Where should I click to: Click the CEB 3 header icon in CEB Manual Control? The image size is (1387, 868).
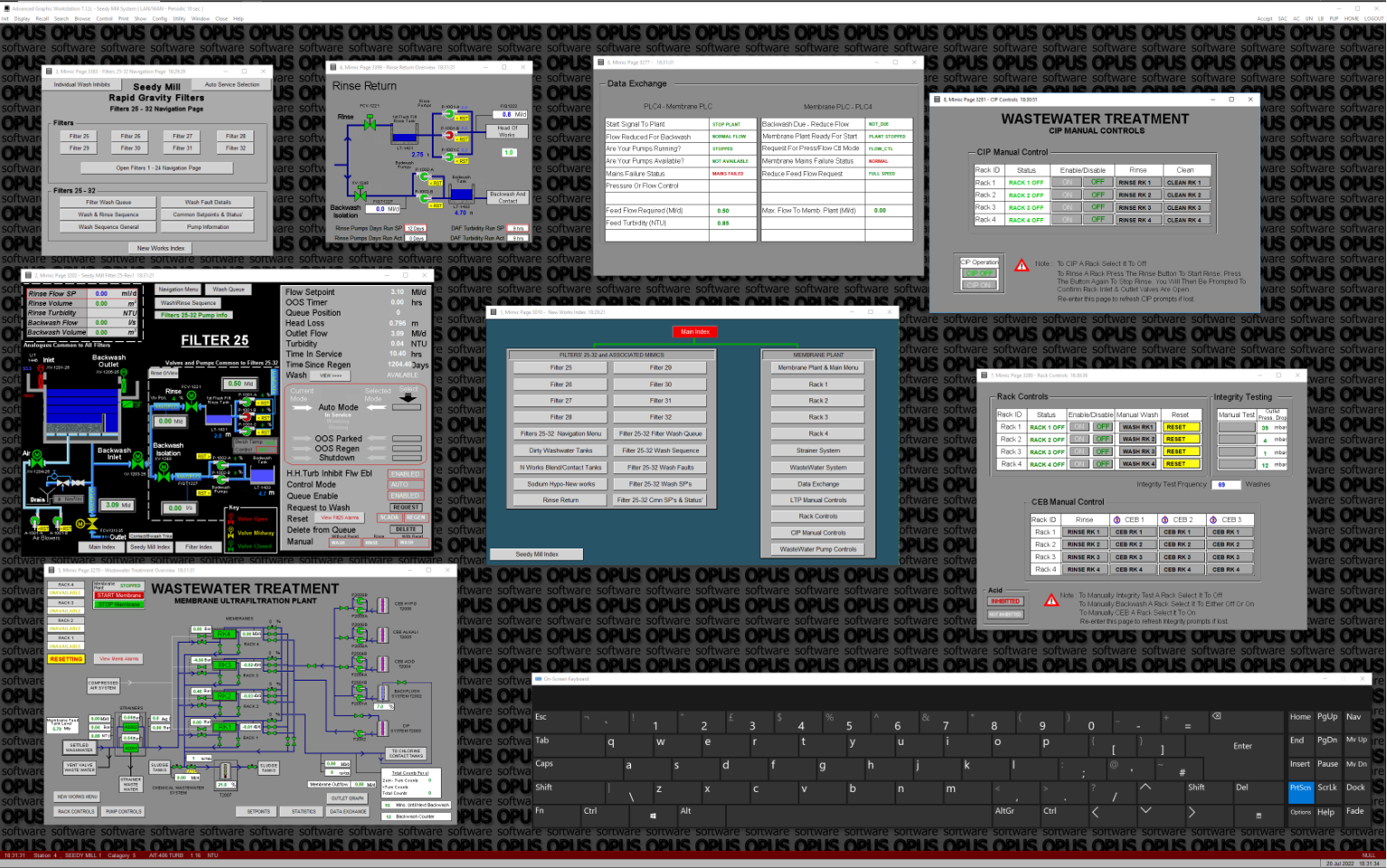coord(1213,520)
